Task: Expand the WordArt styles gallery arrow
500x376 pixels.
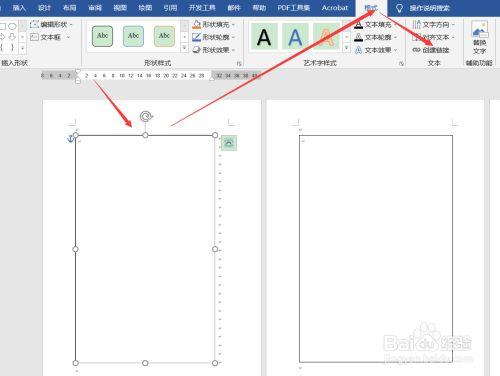Action: point(346,48)
